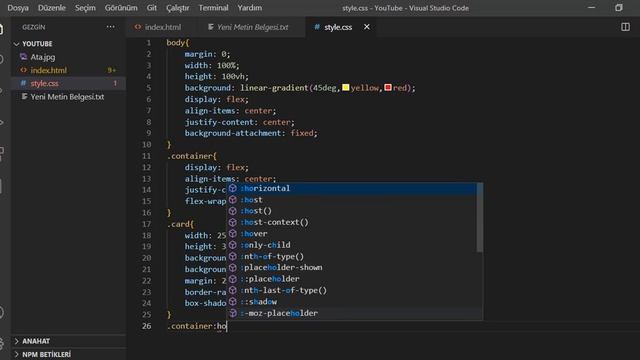
Task: Choose :host suggestion without parentheses
Action: pyautogui.click(x=352, y=200)
